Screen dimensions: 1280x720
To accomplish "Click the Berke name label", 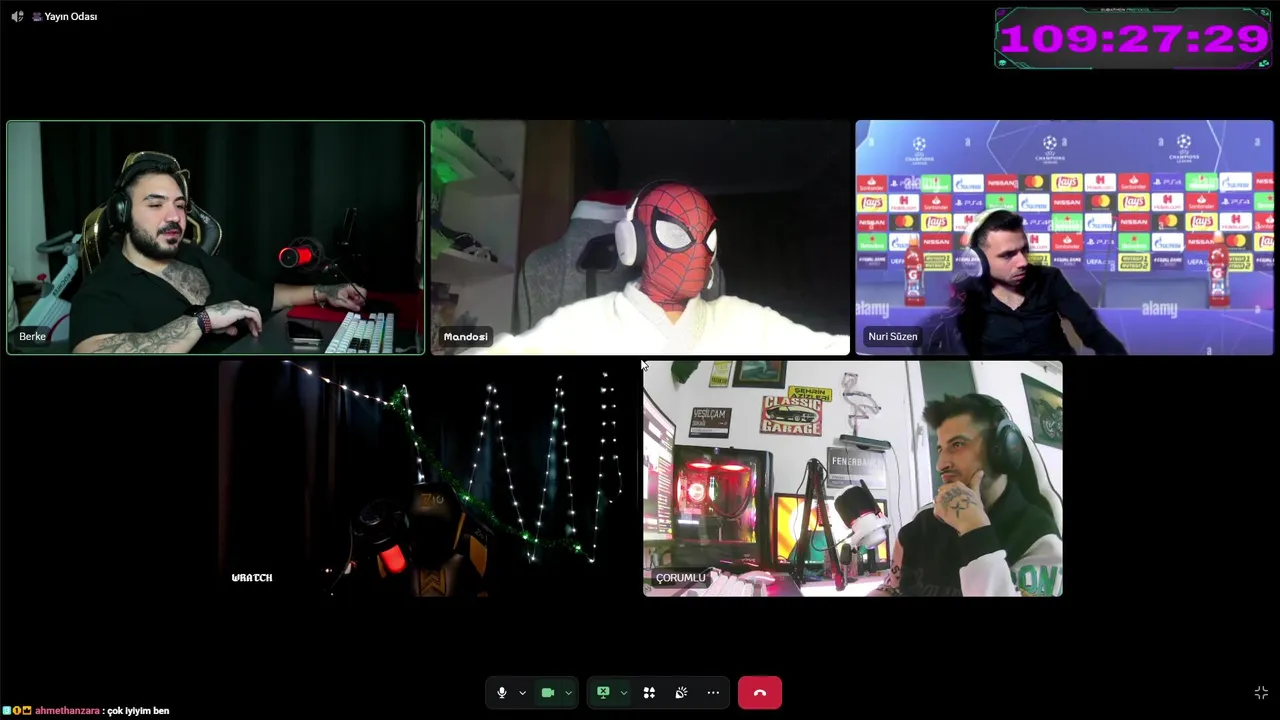I will click(32, 337).
